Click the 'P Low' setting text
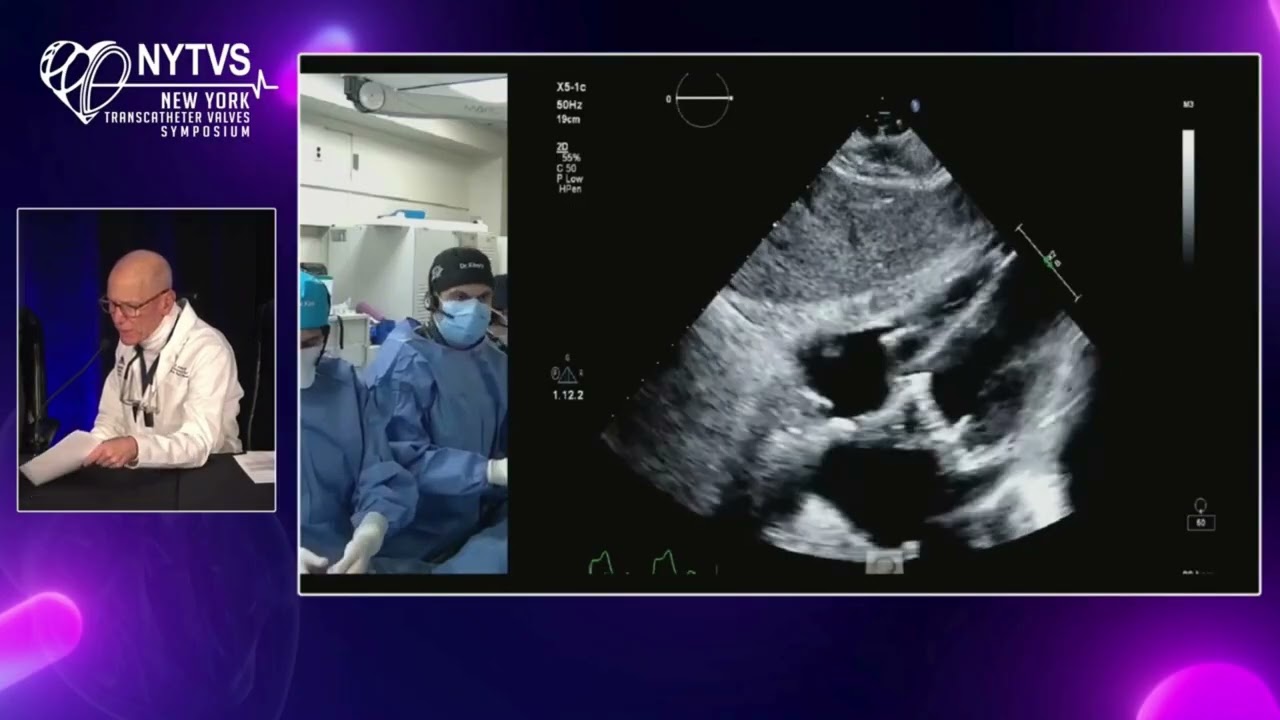This screenshot has height=720, width=1280. coord(571,178)
